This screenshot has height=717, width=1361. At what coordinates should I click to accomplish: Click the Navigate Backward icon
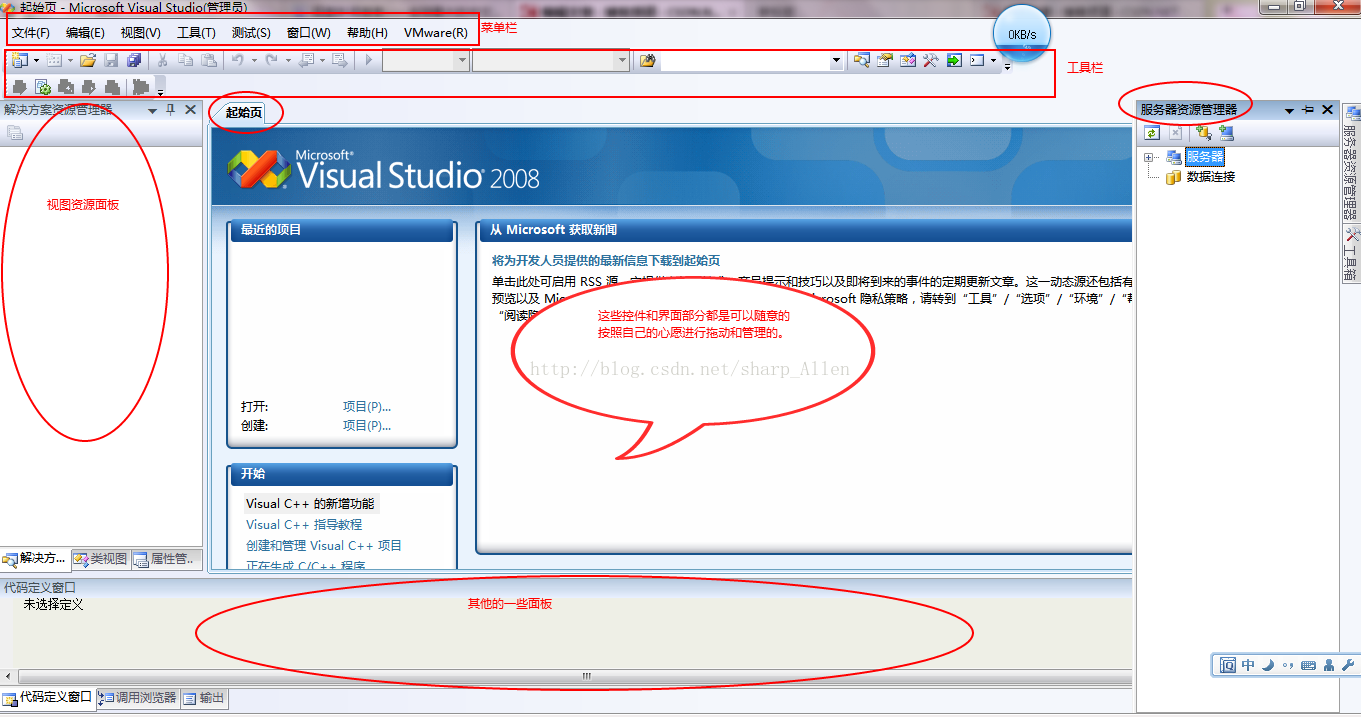(x=306, y=60)
